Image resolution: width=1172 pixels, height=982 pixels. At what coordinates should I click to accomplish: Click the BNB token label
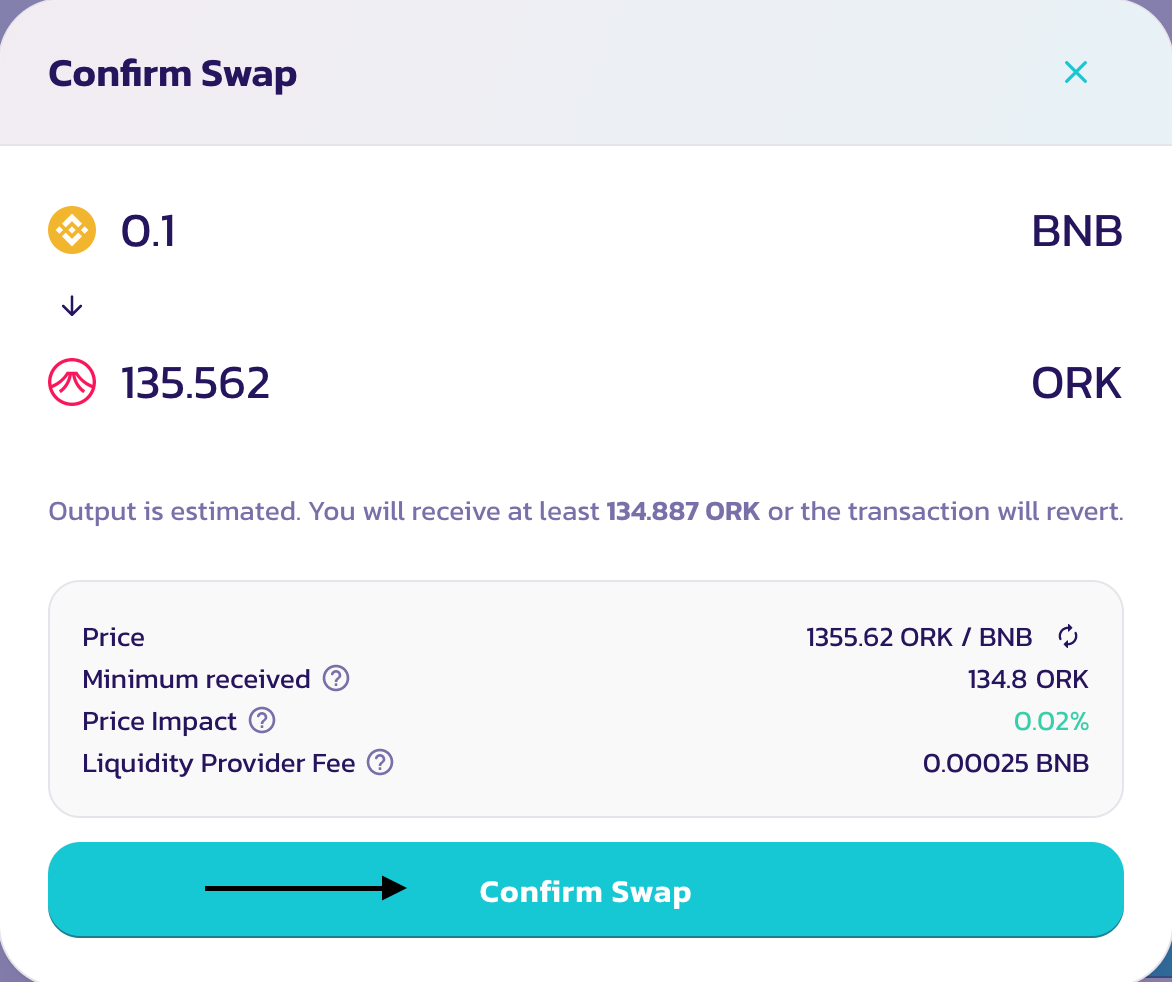click(1077, 231)
